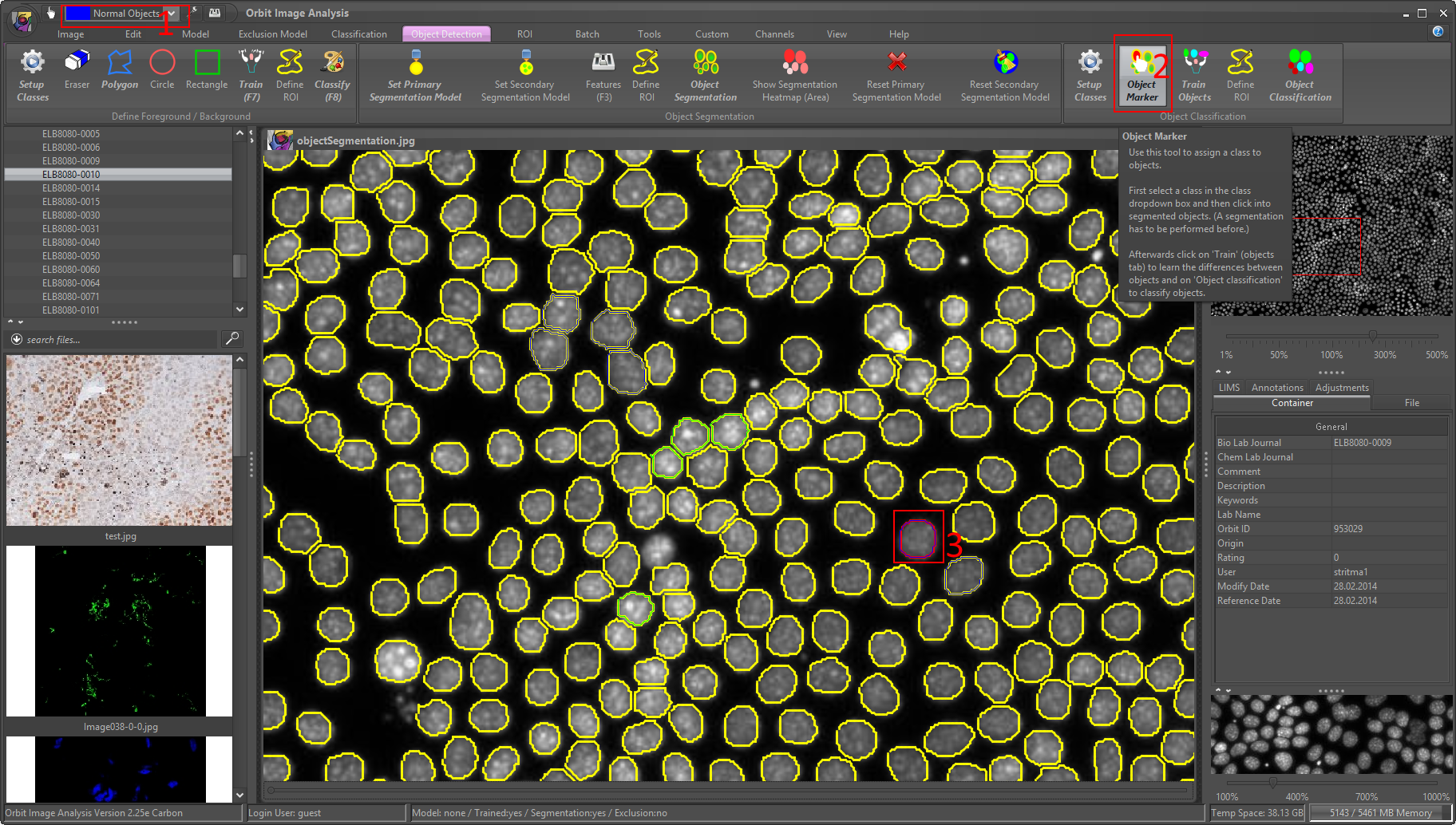This screenshot has height=825, width=1456.
Task: Select the File sub-tab
Action: tap(1411, 403)
